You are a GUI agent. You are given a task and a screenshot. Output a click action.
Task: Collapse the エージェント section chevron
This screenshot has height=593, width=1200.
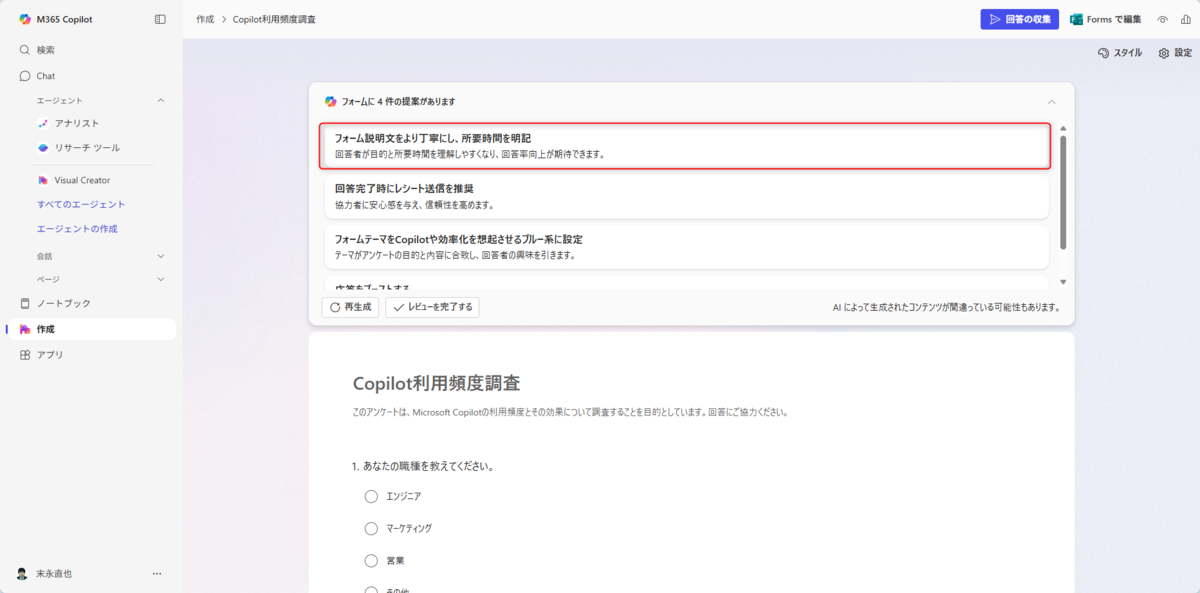161,100
